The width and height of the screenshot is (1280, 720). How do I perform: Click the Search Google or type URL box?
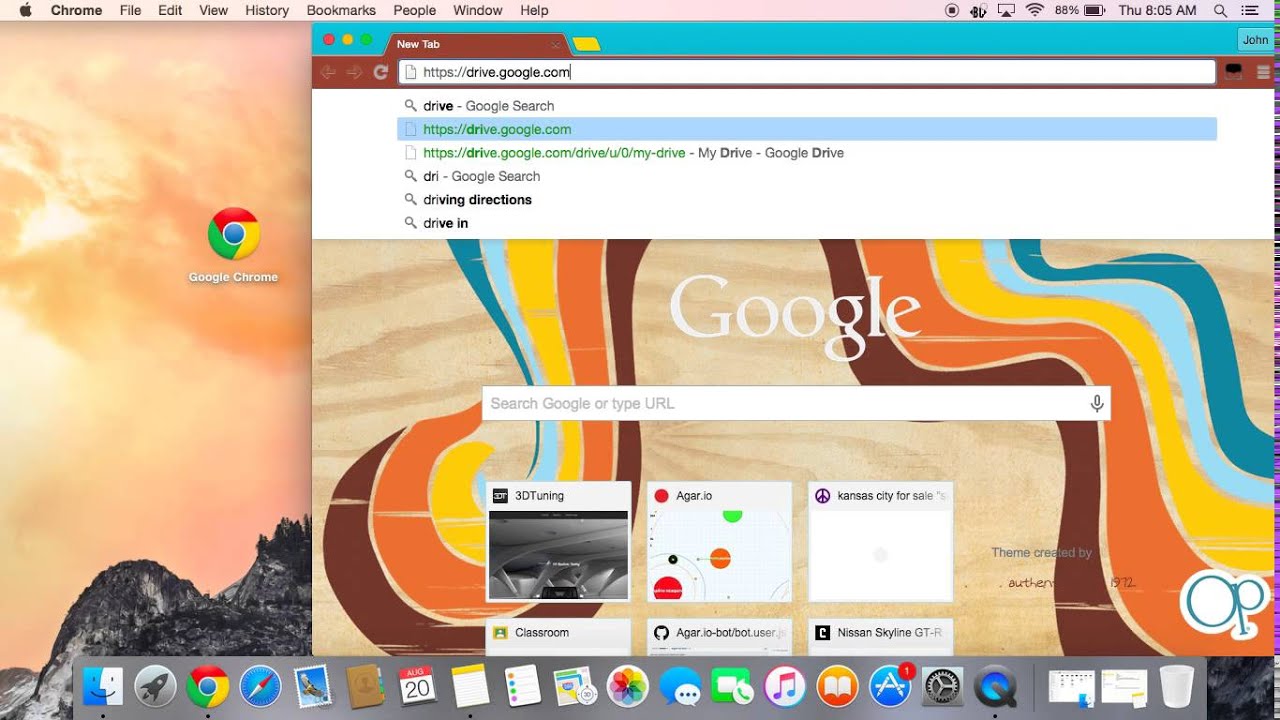coord(796,403)
